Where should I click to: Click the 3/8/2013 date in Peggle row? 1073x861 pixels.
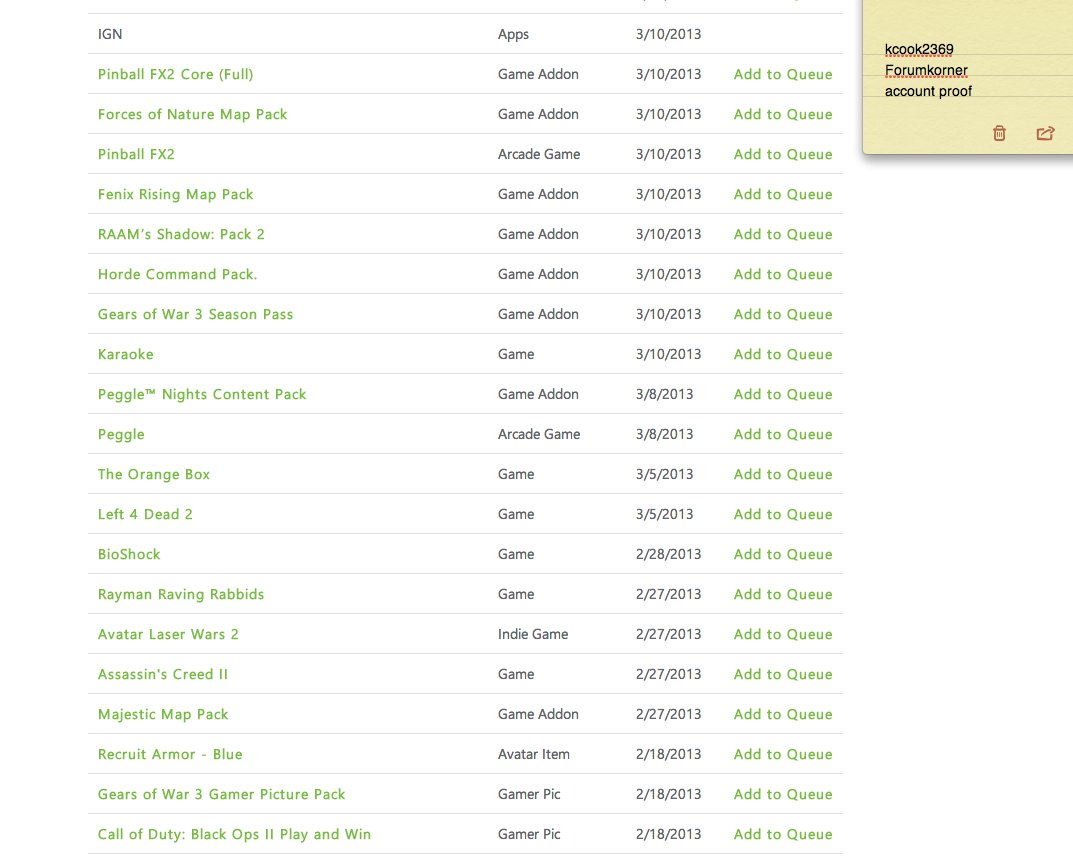point(664,435)
